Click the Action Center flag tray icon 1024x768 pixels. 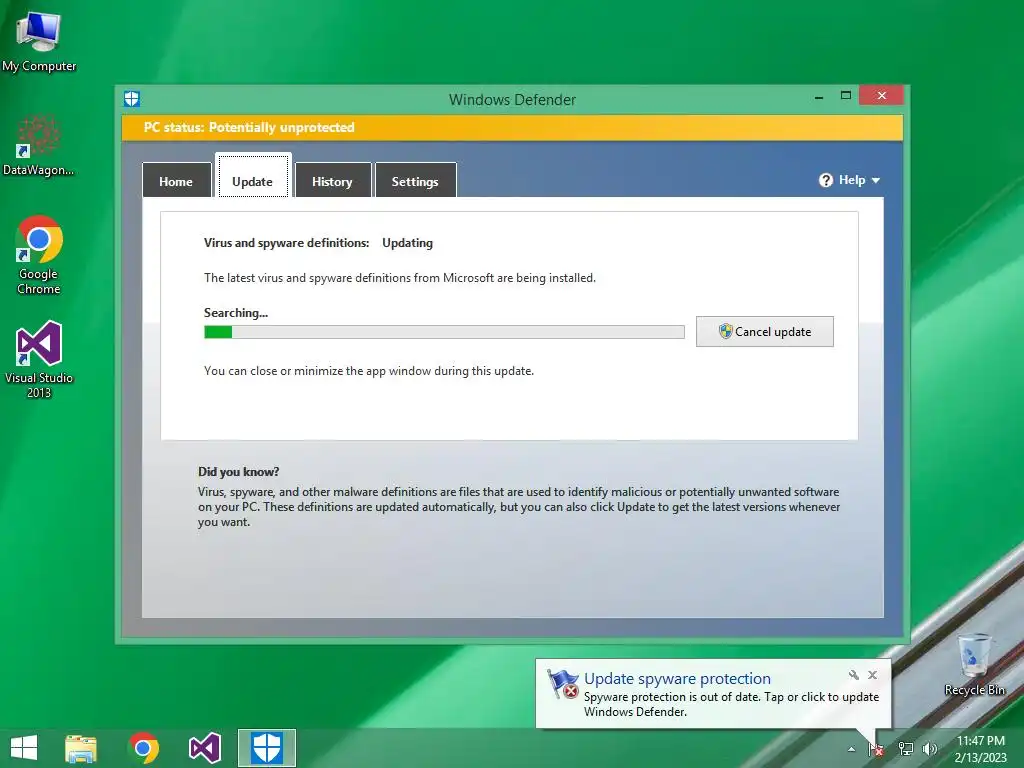876,749
